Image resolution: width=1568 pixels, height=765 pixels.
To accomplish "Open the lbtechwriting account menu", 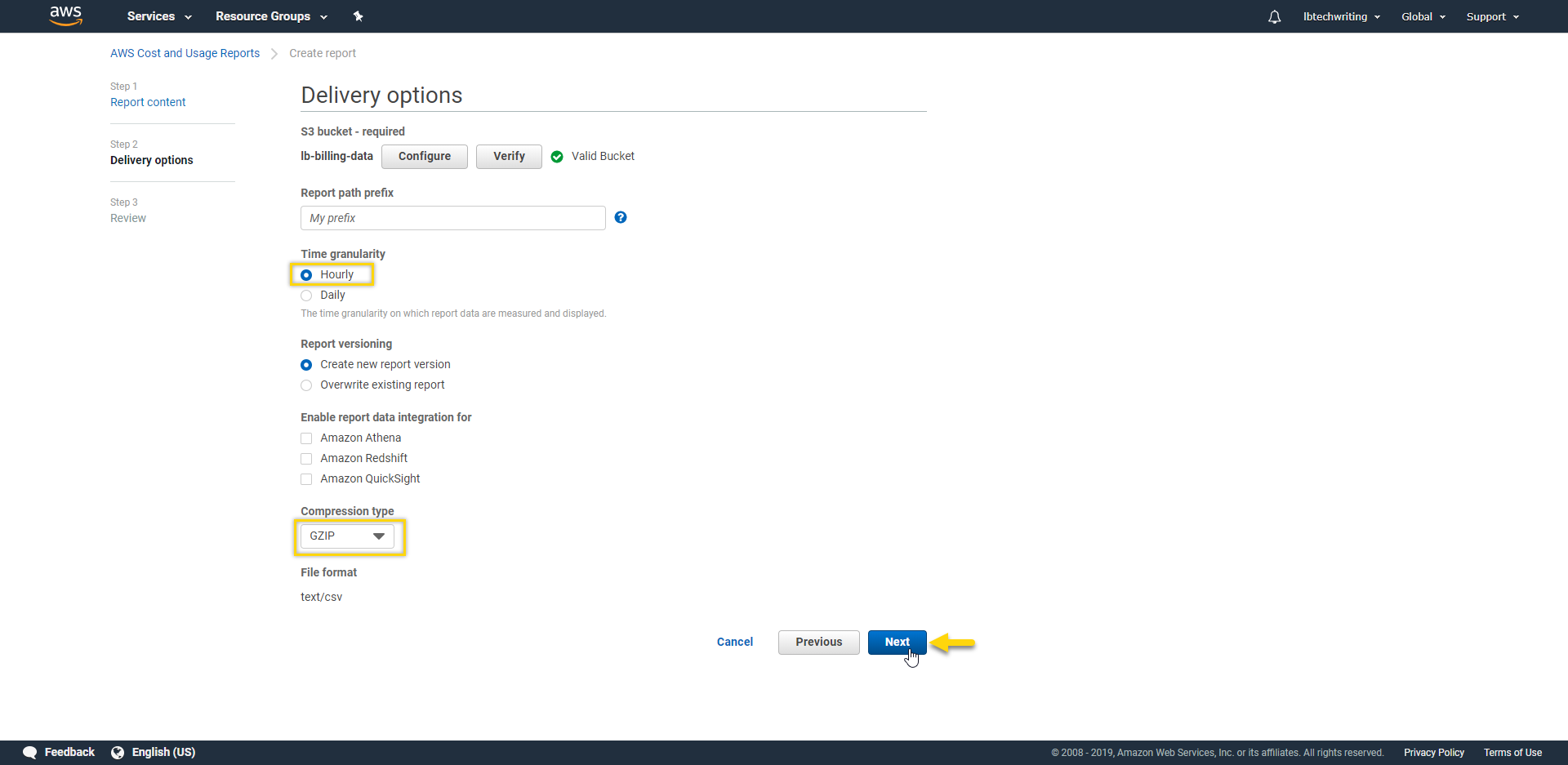I will [x=1342, y=16].
